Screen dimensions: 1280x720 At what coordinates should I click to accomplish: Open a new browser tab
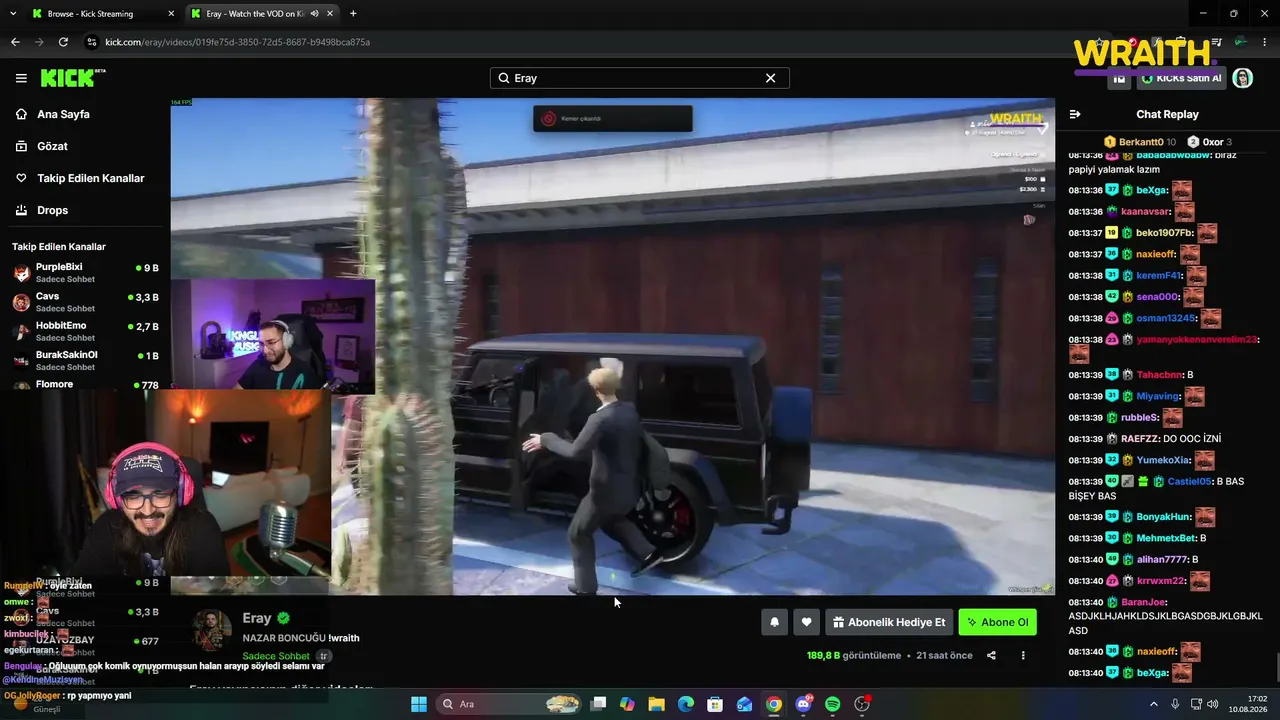click(353, 14)
